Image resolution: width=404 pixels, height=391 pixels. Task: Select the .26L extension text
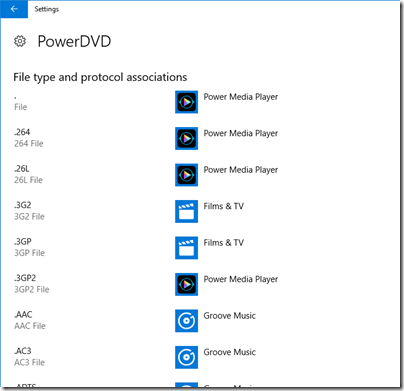pos(22,169)
